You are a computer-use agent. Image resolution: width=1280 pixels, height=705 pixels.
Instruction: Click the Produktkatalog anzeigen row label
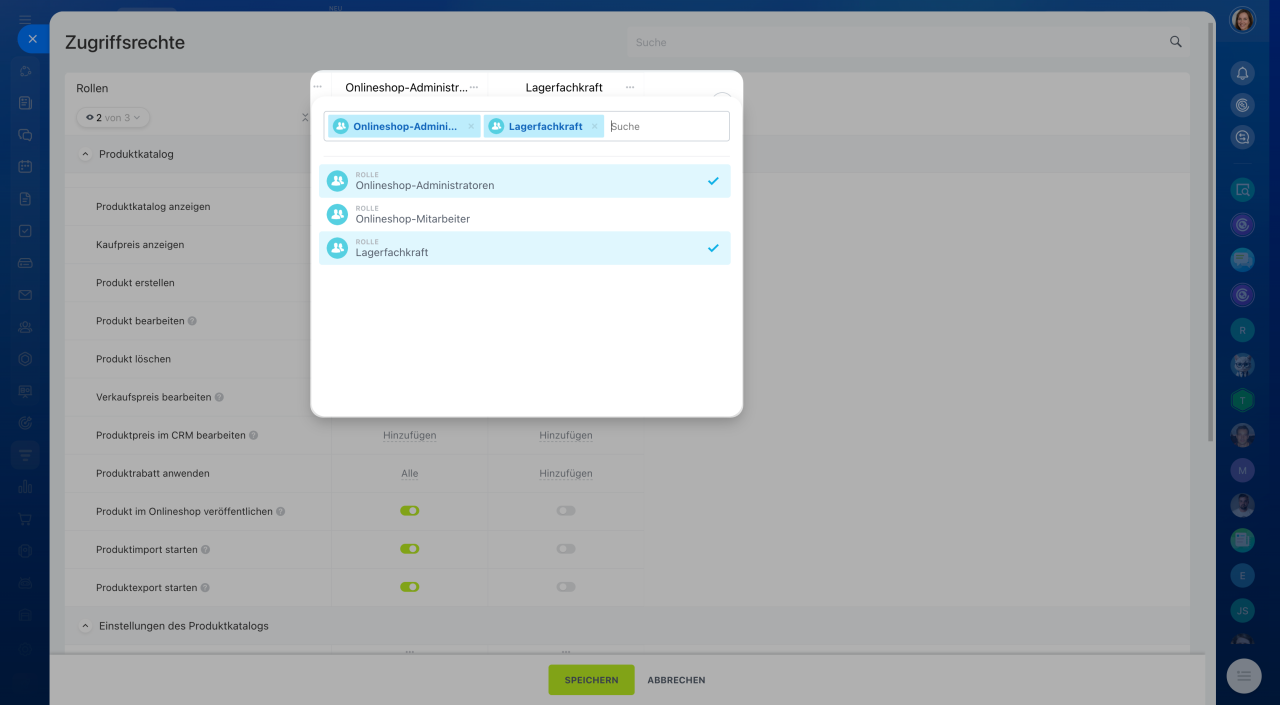pos(153,207)
